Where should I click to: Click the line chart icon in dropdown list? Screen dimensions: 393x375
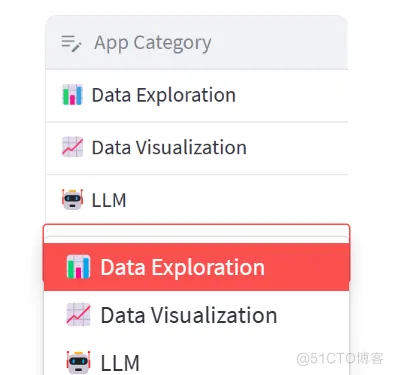[78, 314]
